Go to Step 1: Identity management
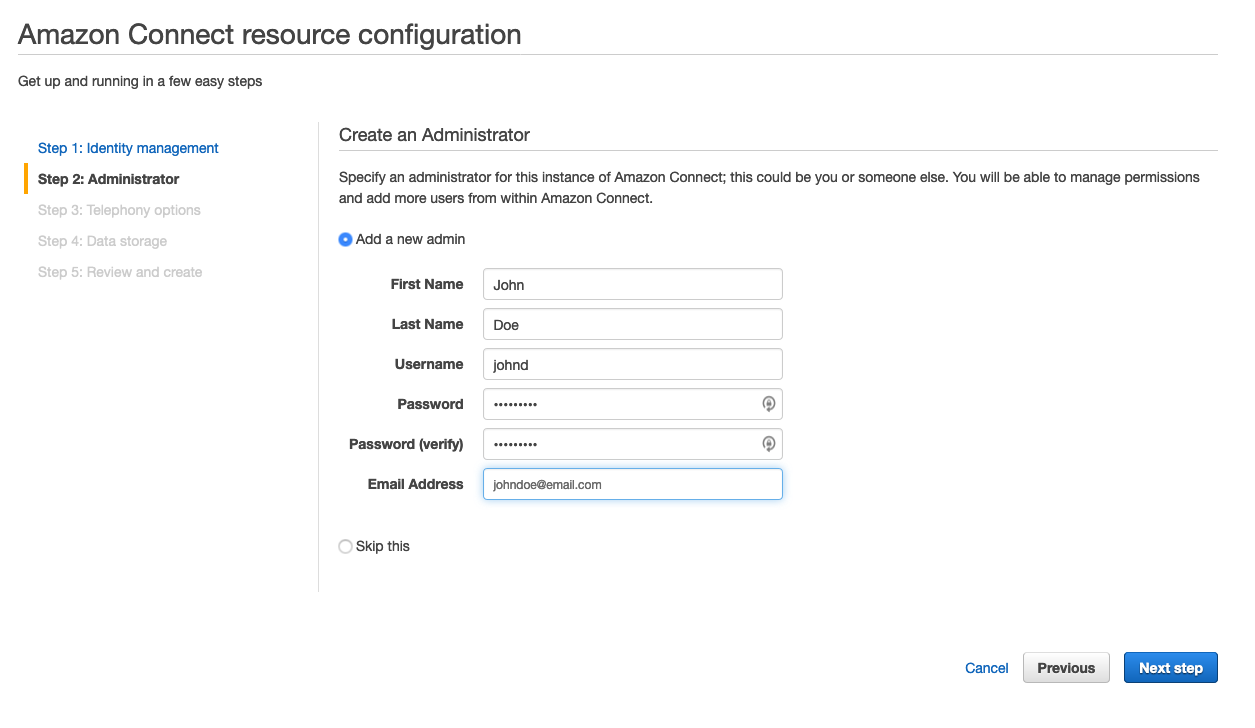Image resolution: width=1255 pixels, height=728 pixels. [128, 148]
